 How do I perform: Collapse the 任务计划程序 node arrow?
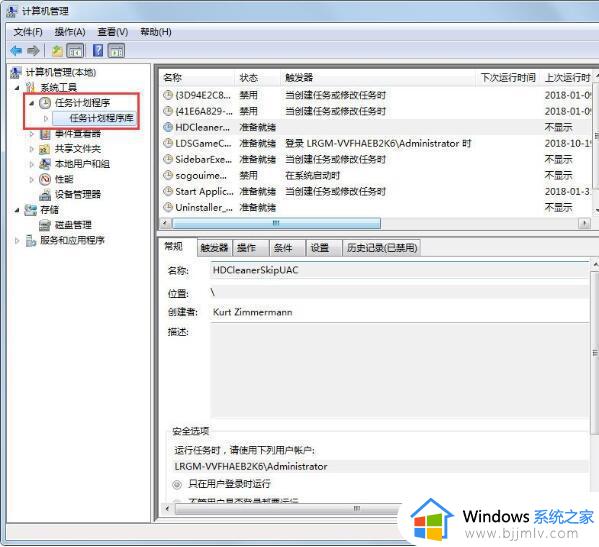[x=32, y=103]
